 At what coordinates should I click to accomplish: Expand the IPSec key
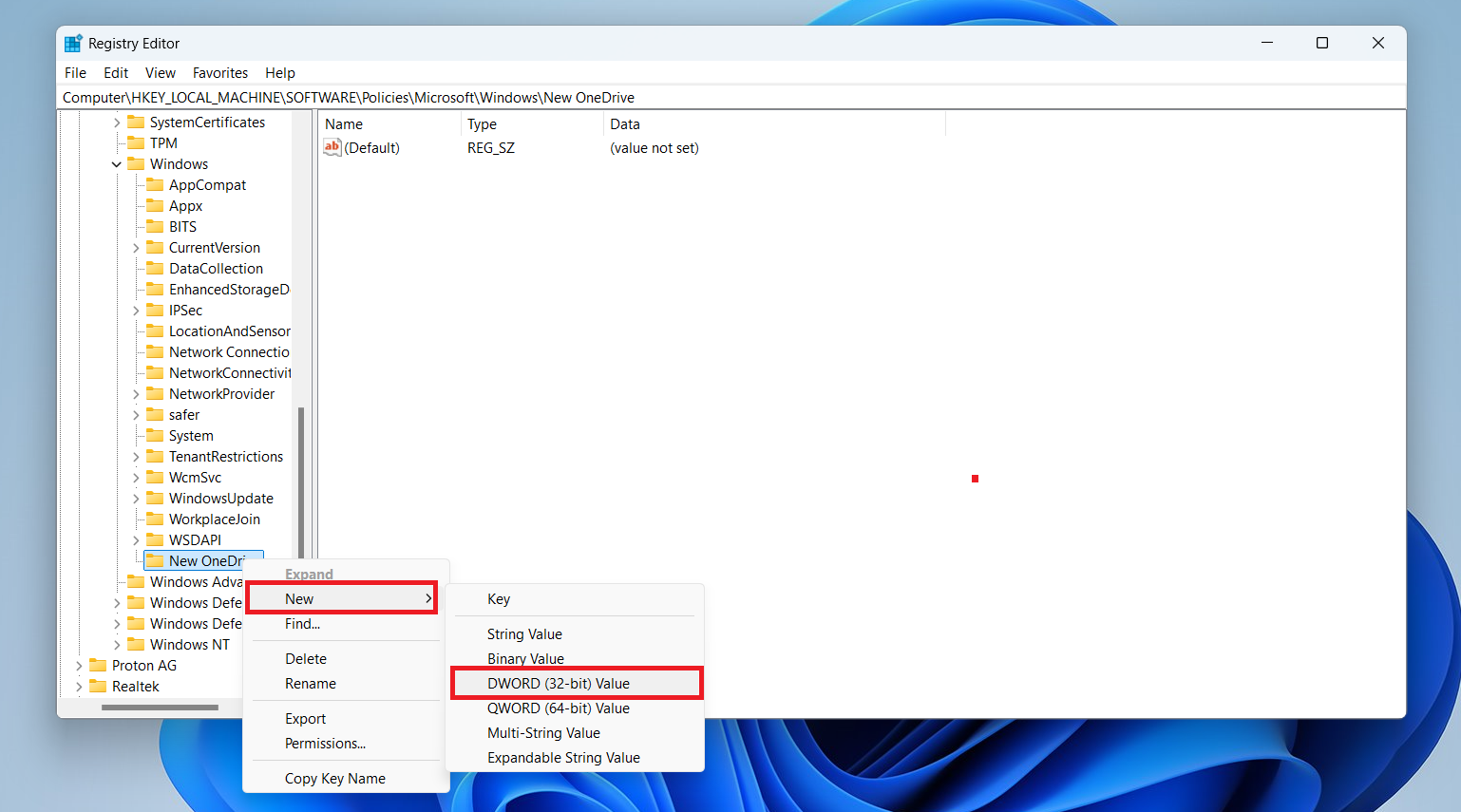136,311
